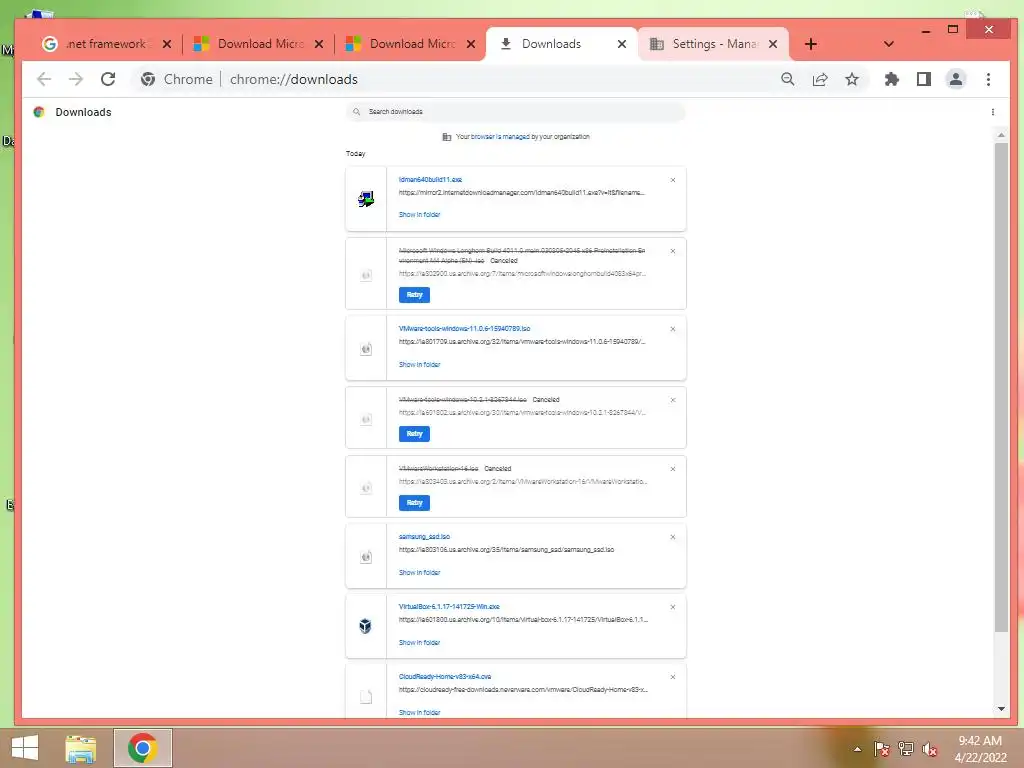Open a new tab with the plus button
1024x768 pixels.
pyautogui.click(x=810, y=44)
